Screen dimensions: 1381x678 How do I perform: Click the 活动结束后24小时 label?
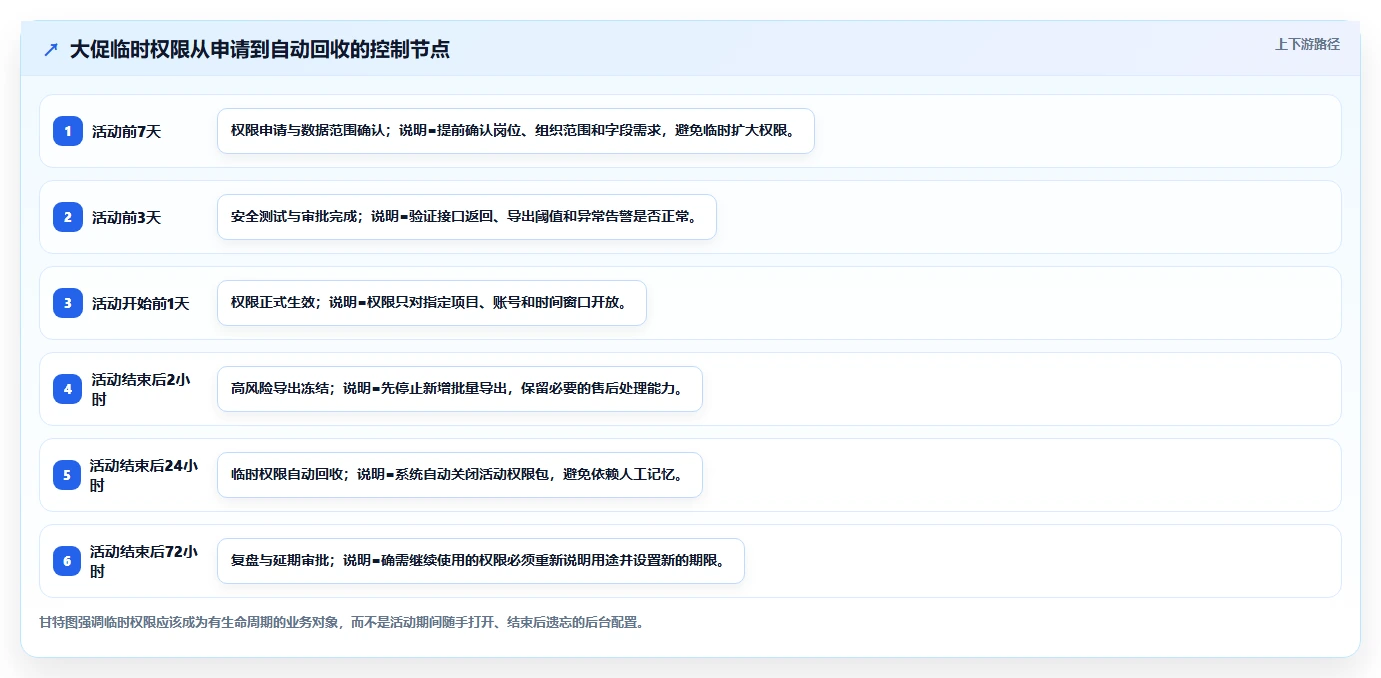pos(144,475)
